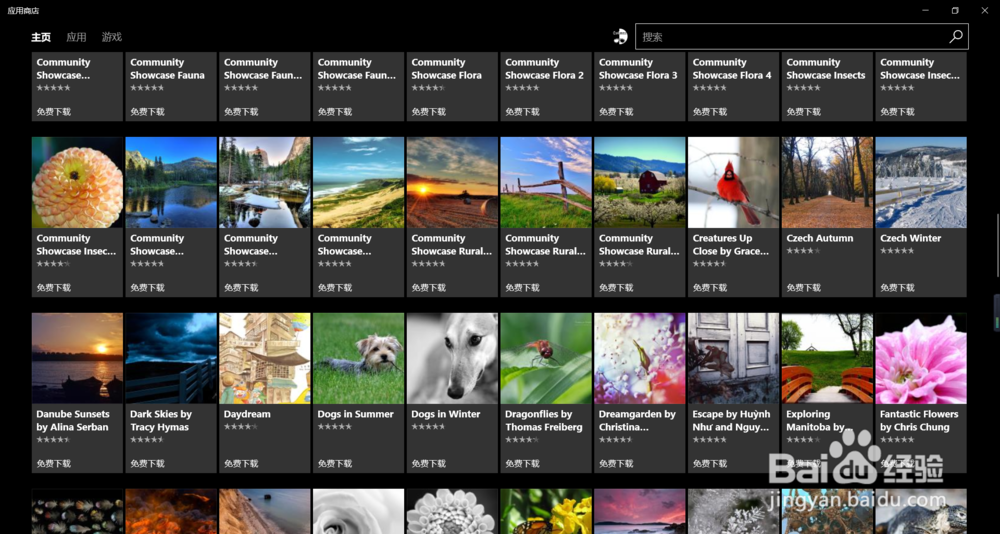
Task: Switch to the 应用 tab
Action: (x=76, y=37)
